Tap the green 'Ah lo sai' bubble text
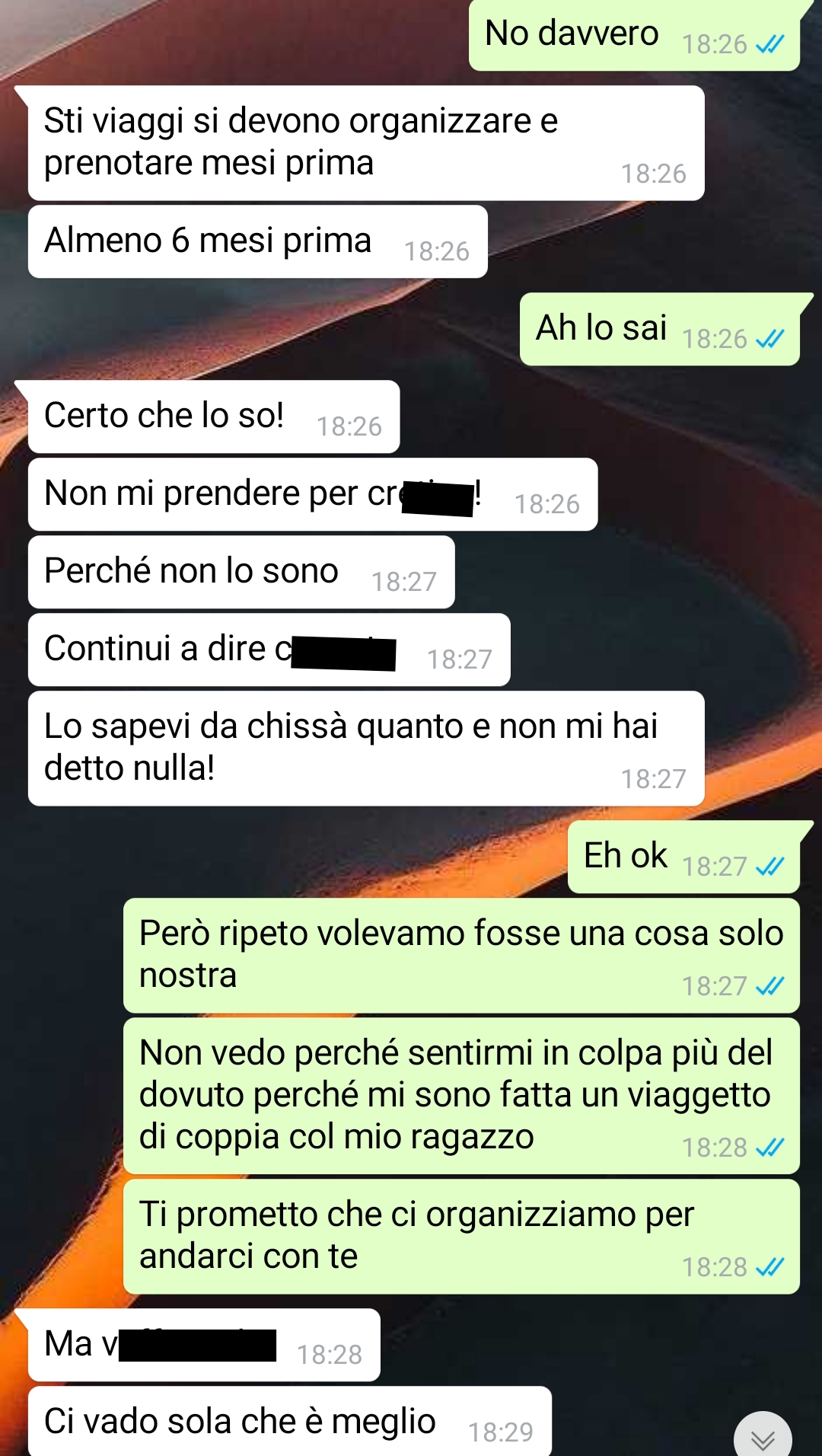 coord(601,327)
